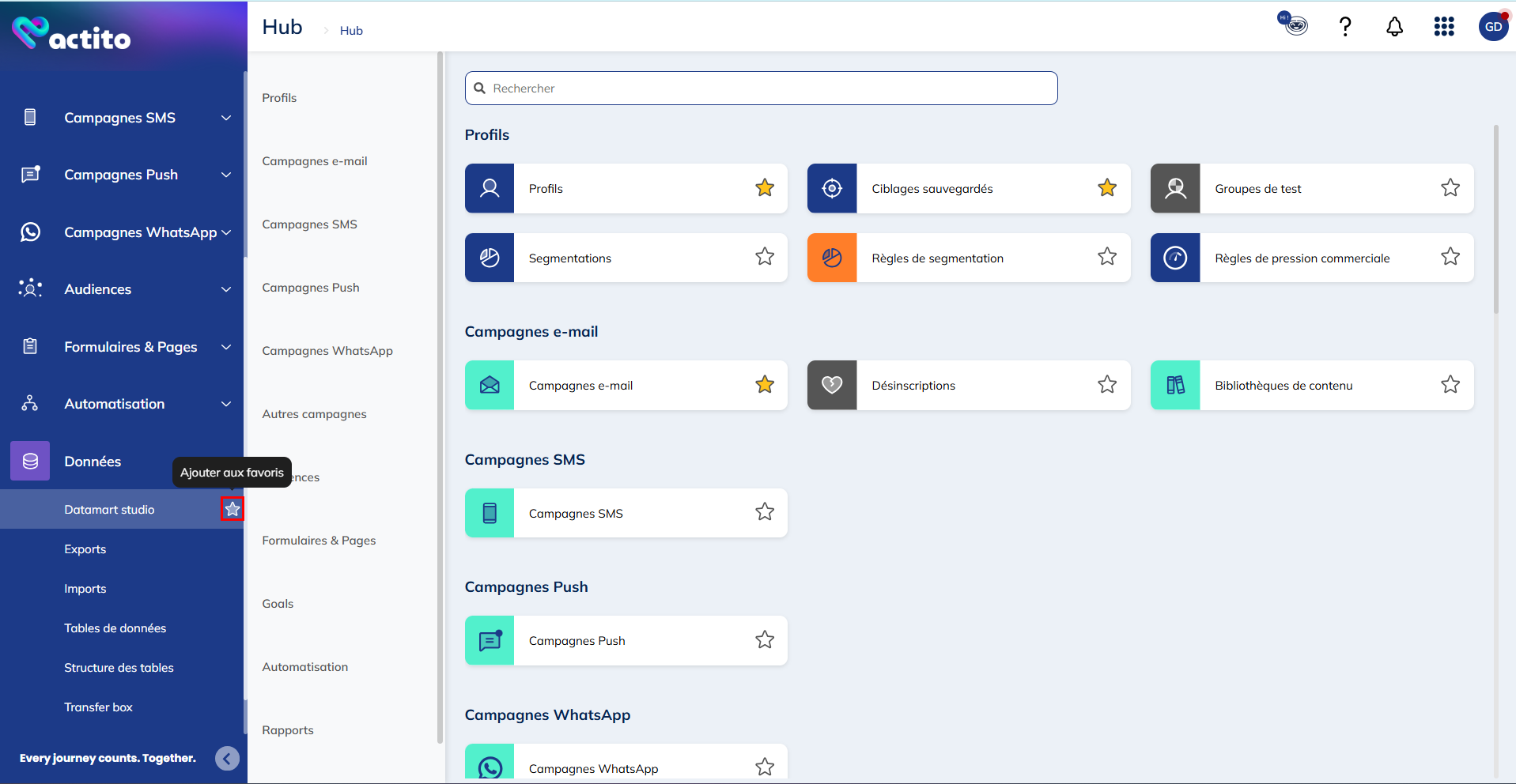This screenshot has height=784, width=1516.
Task: Click the Données database icon in sidebar
Action: [30, 462]
